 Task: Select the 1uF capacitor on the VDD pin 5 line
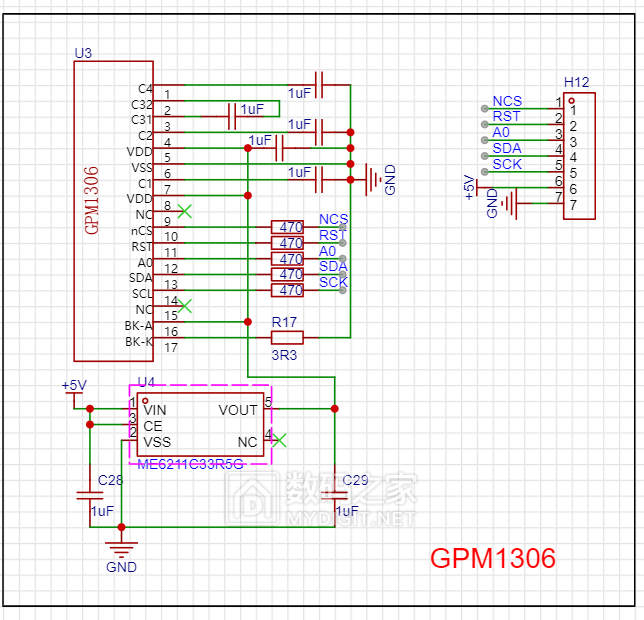279,148
